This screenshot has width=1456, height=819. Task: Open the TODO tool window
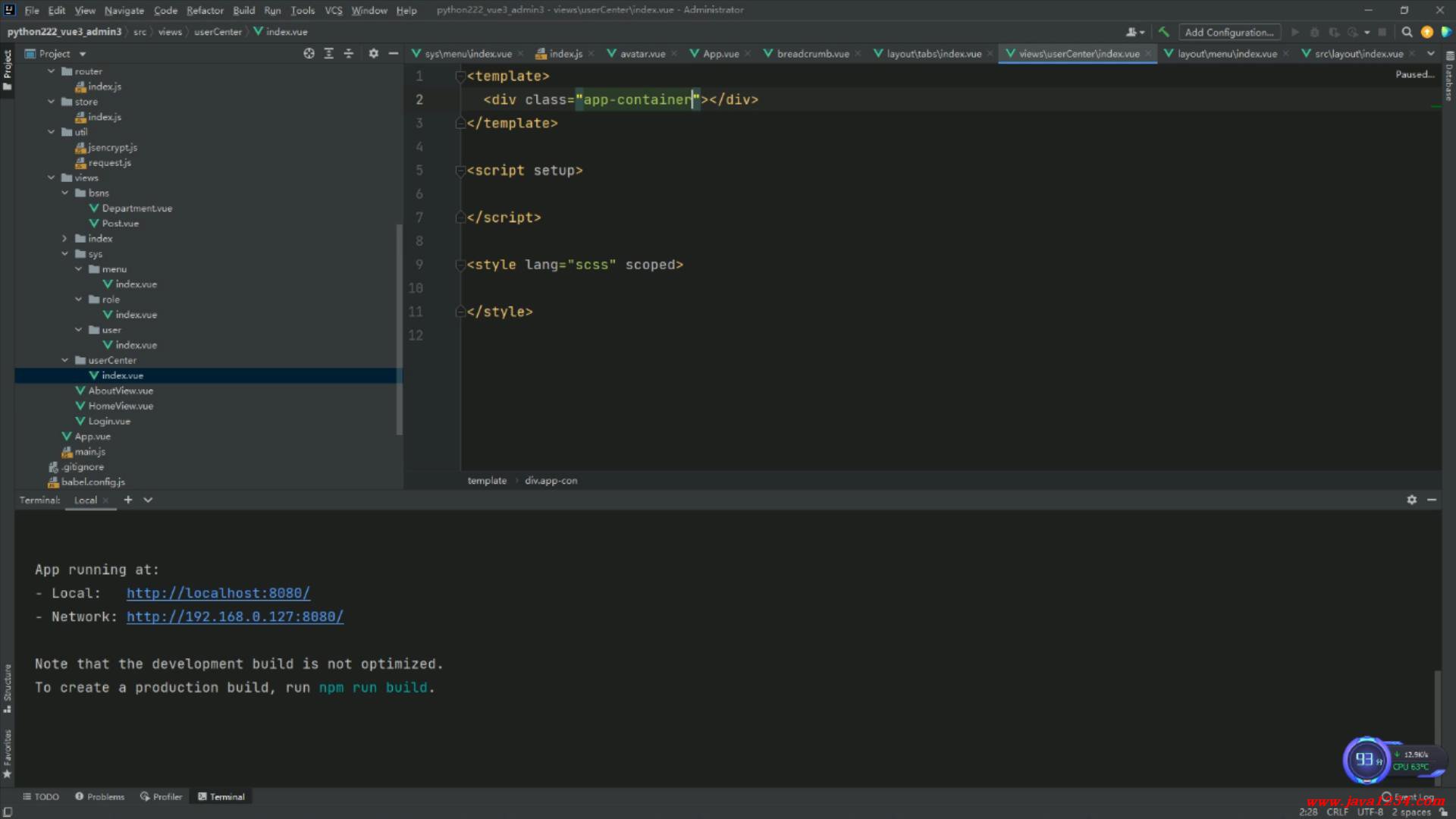point(41,796)
